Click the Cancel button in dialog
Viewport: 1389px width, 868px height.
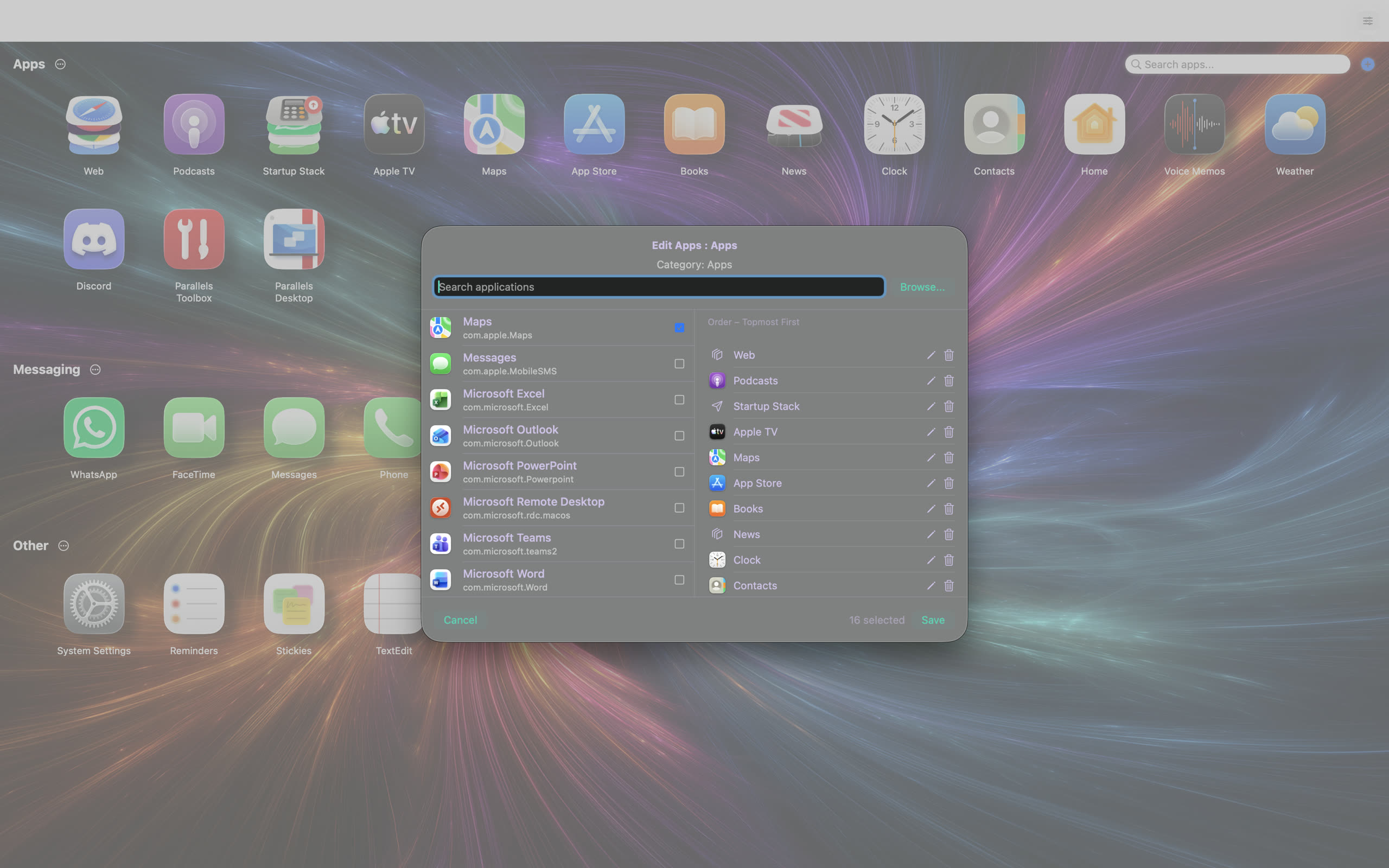pyautogui.click(x=460, y=620)
